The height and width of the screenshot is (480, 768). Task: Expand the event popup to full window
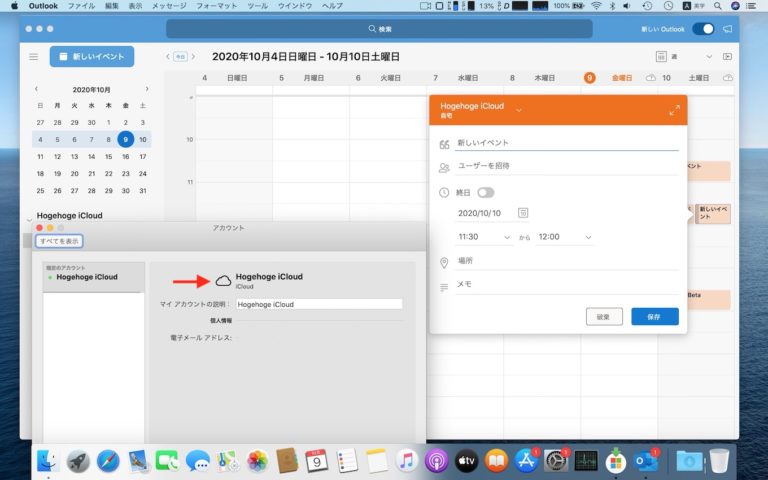pos(674,110)
